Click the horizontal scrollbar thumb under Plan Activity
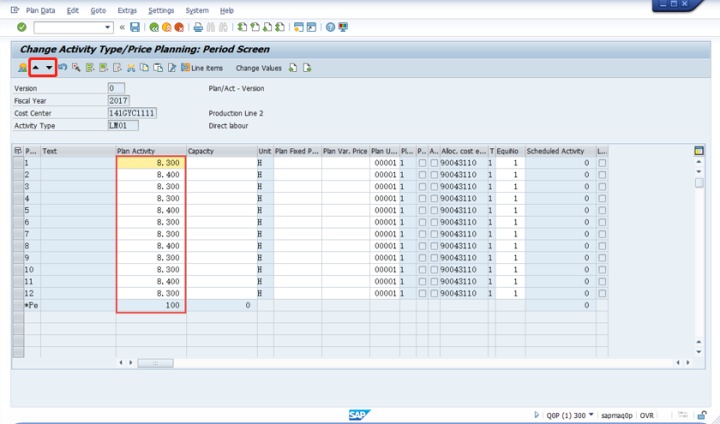The width and height of the screenshot is (720, 424). [155, 363]
